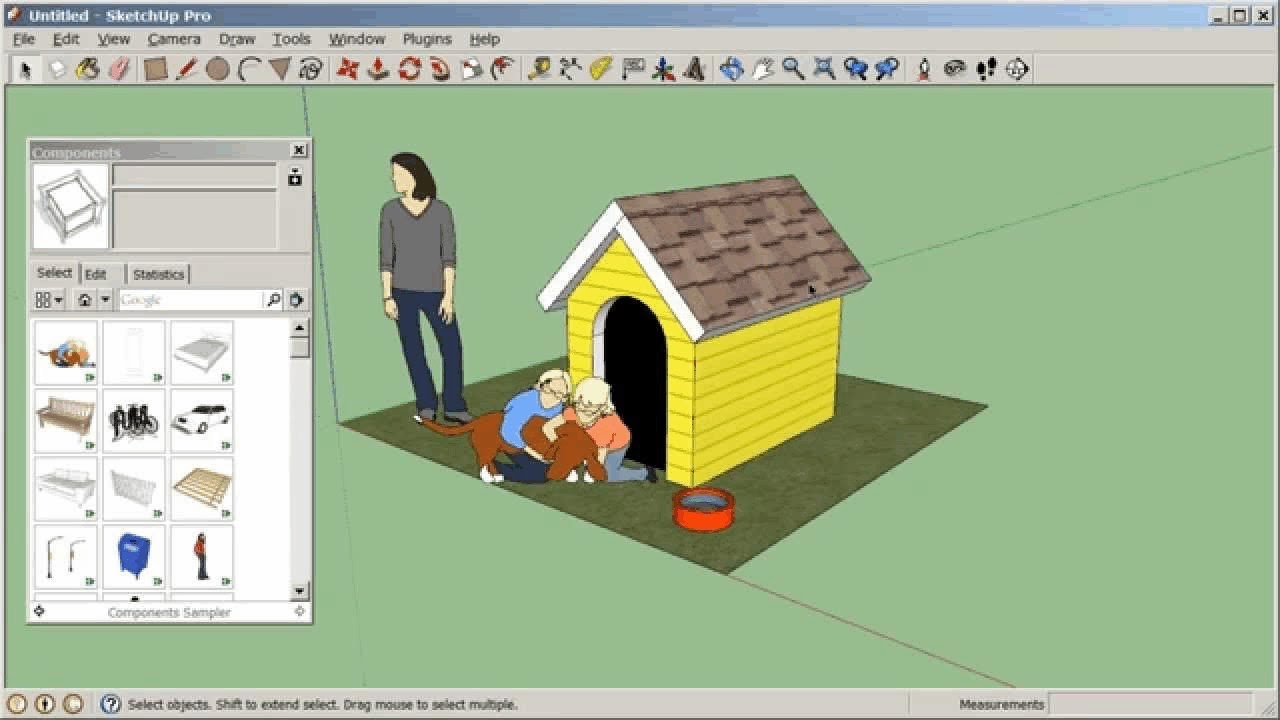Open the Camera menu
Screen dimensions: 1280x720
(174, 39)
